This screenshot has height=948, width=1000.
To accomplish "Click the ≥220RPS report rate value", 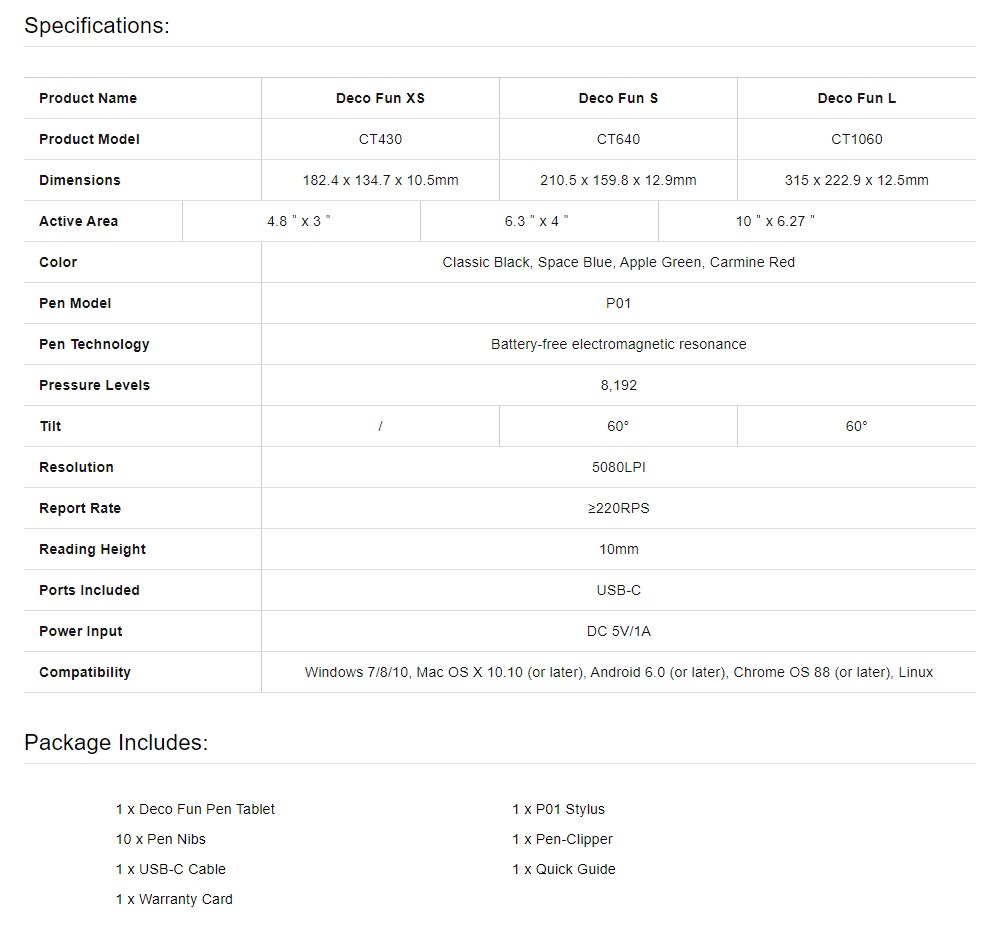I will pyautogui.click(x=618, y=508).
